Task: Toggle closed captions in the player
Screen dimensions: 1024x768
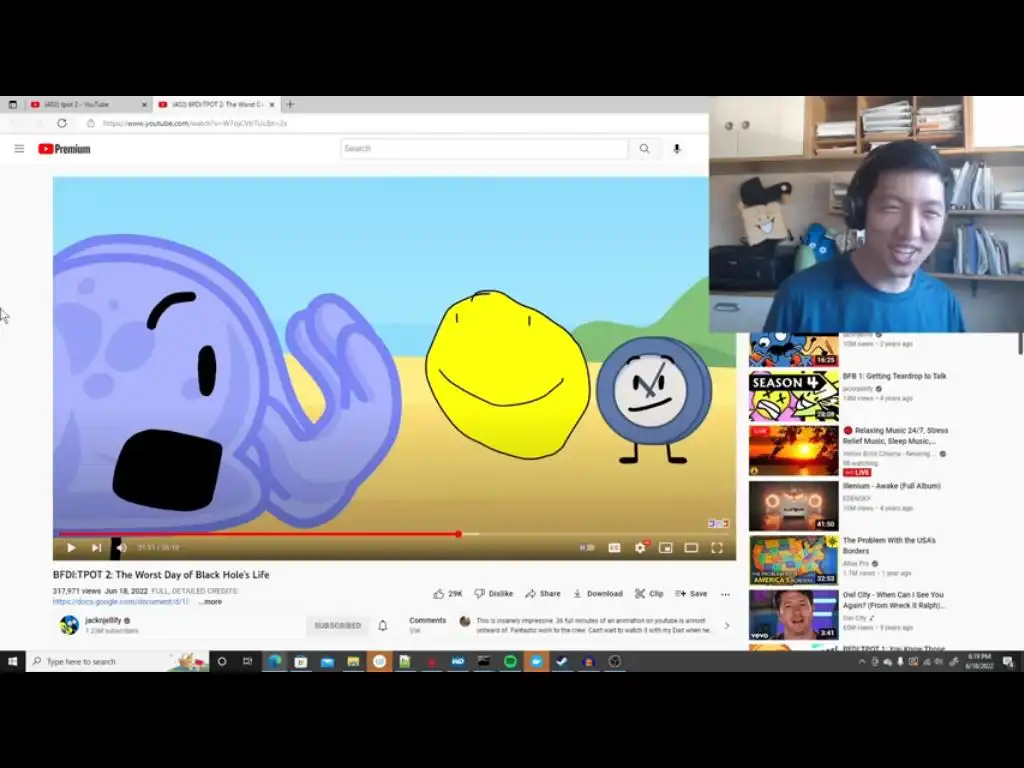Action: [x=614, y=548]
